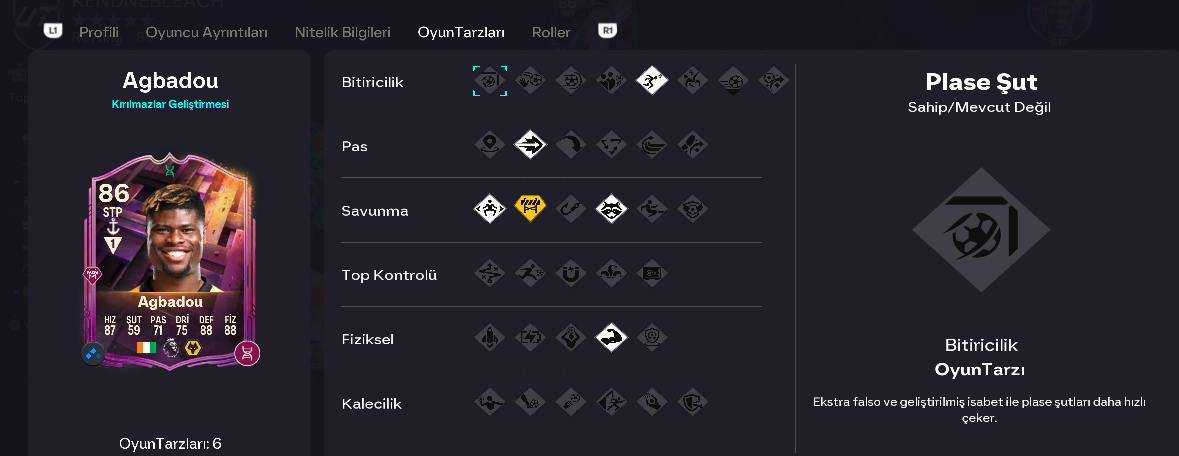Select the battery Relentless icon in Fiziksel
Image resolution: width=1179 pixels, height=456 pixels.
tap(530, 338)
